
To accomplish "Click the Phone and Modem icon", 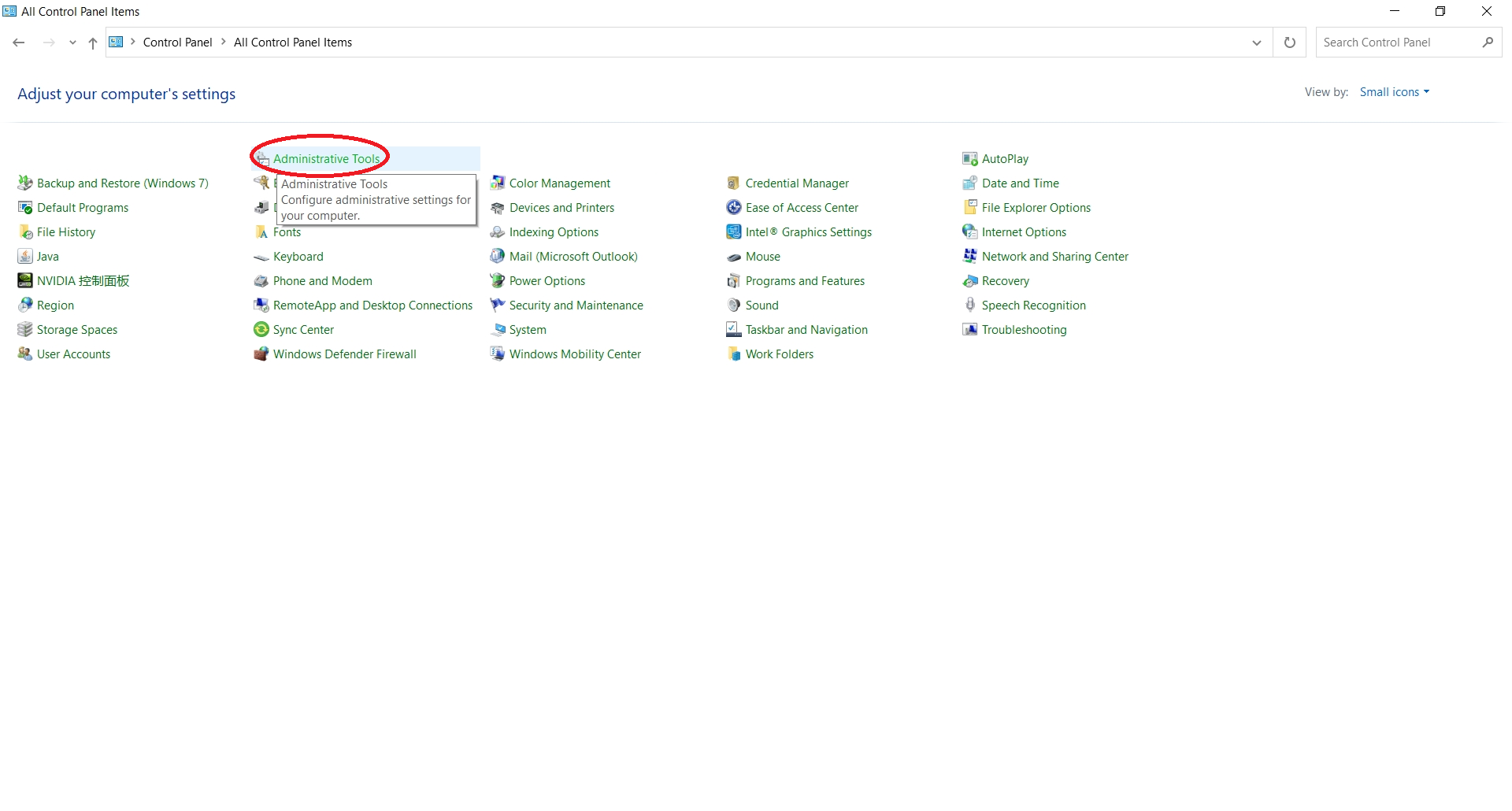I will click(261, 281).
